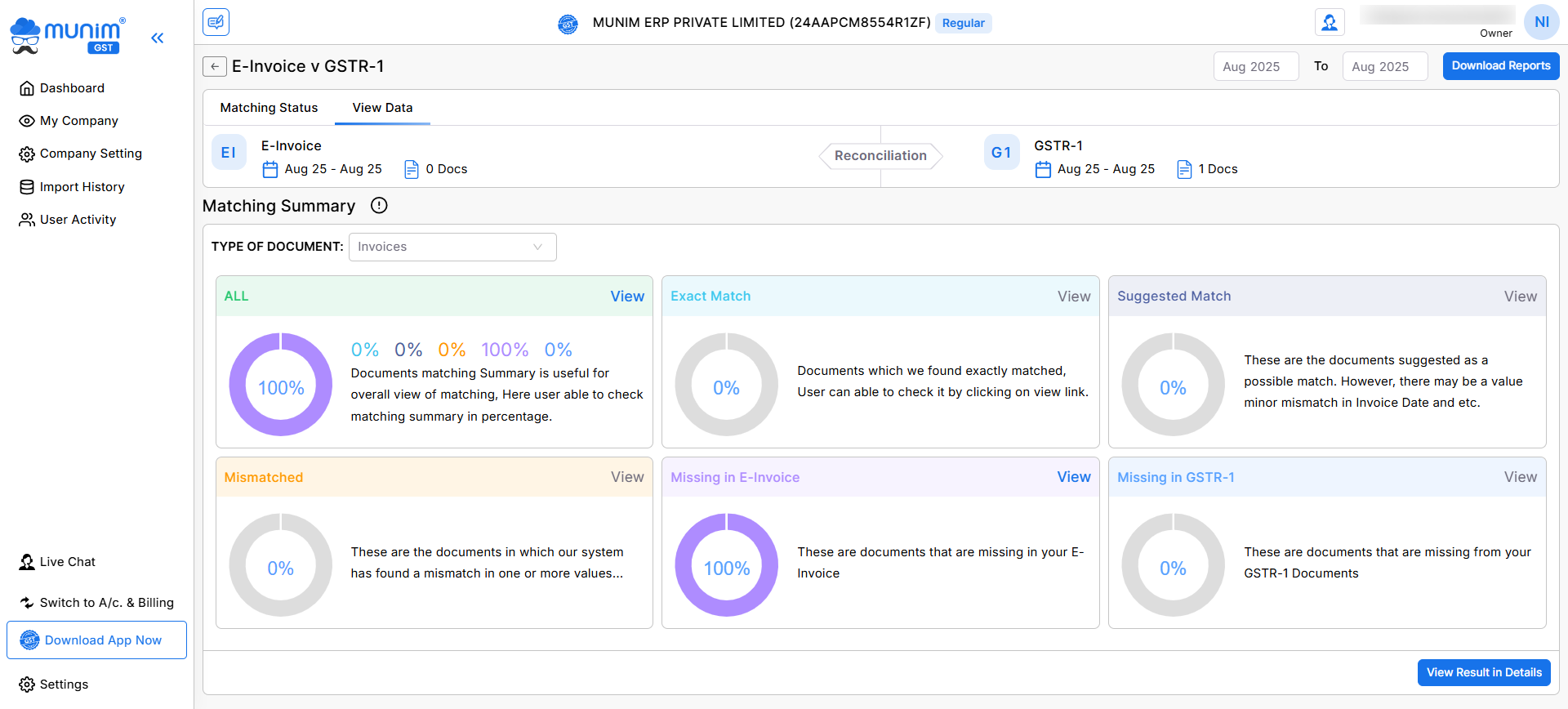The height and width of the screenshot is (709, 1568).
Task: Click the Munim GST logo
Action: click(x=68, y=37)
